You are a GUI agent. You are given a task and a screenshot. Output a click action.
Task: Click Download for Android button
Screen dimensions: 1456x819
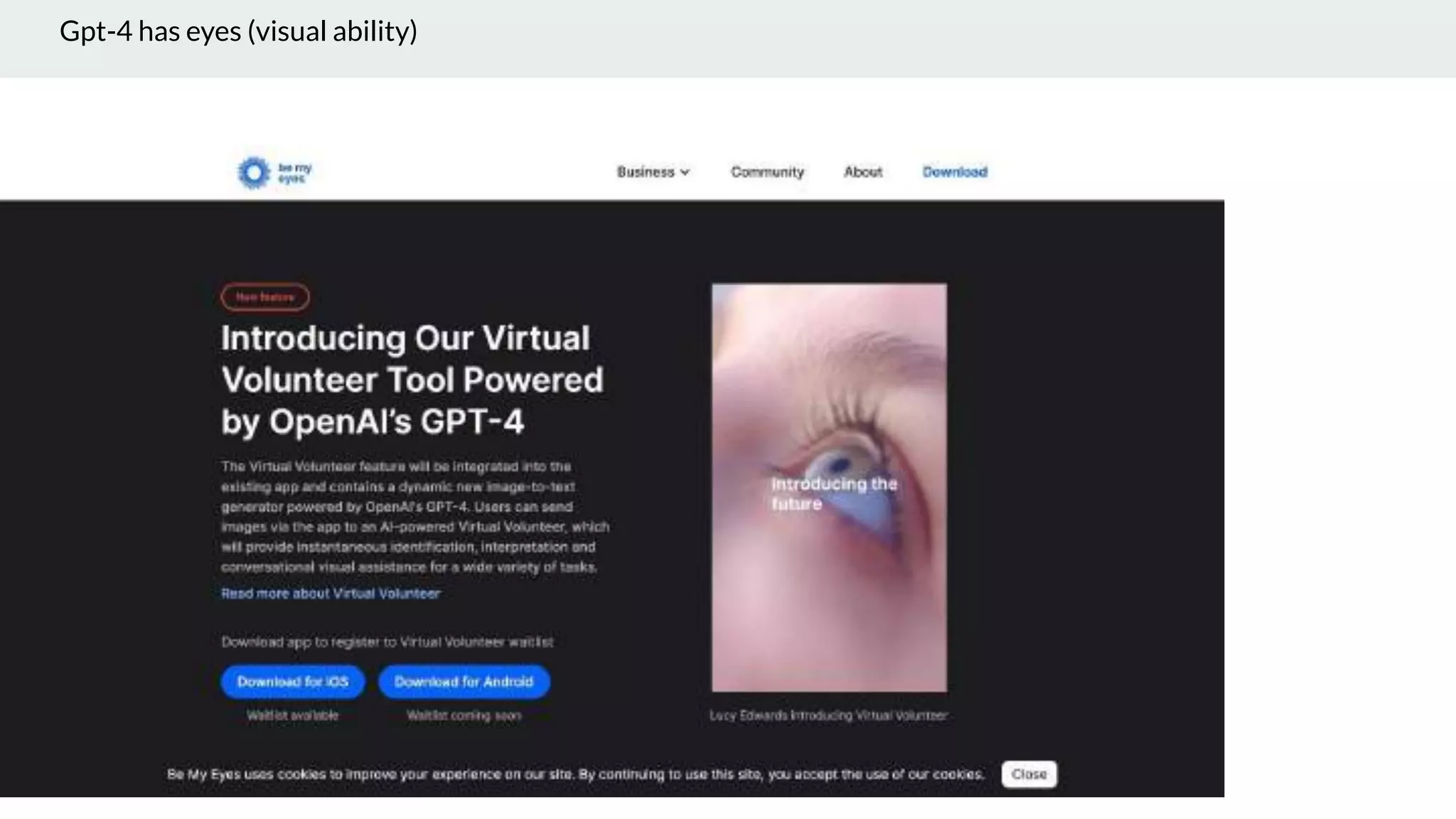(464, 682)
